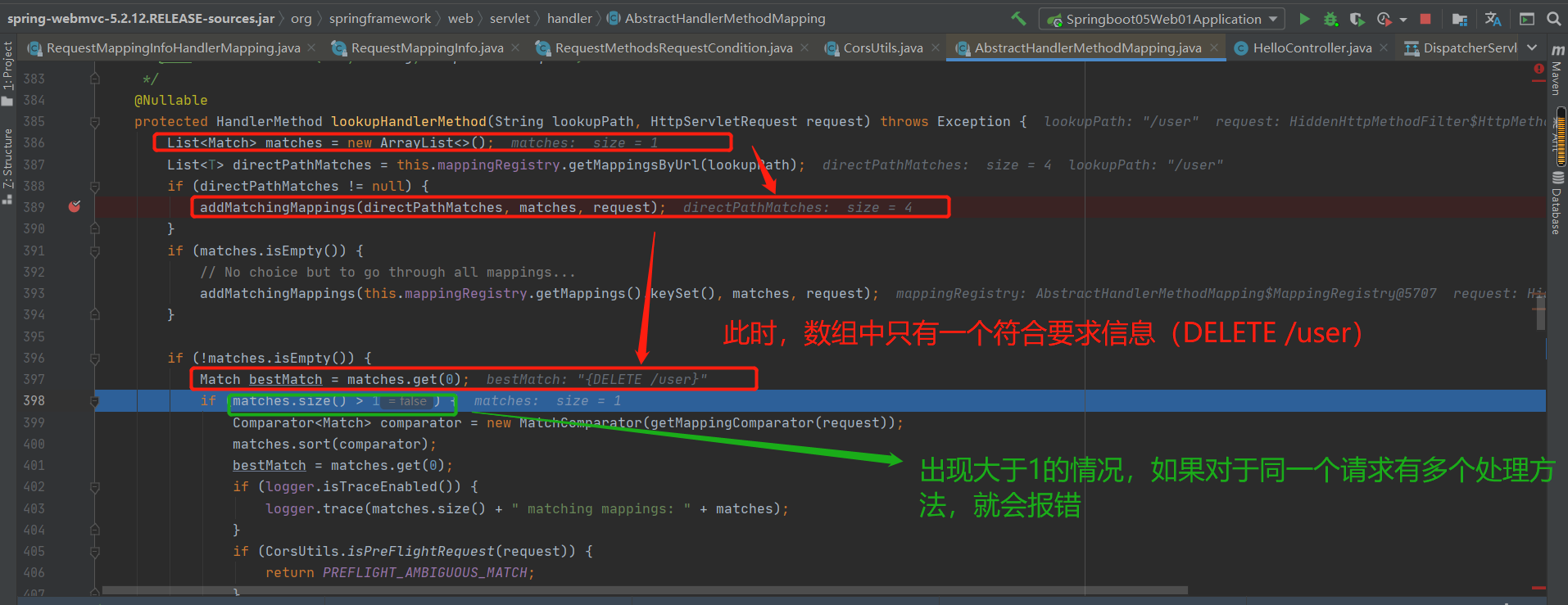This screenshot has width=1568, height=605.
Task: Click the Run Anything toolbar icon
Action: [x=1527, y=18]
